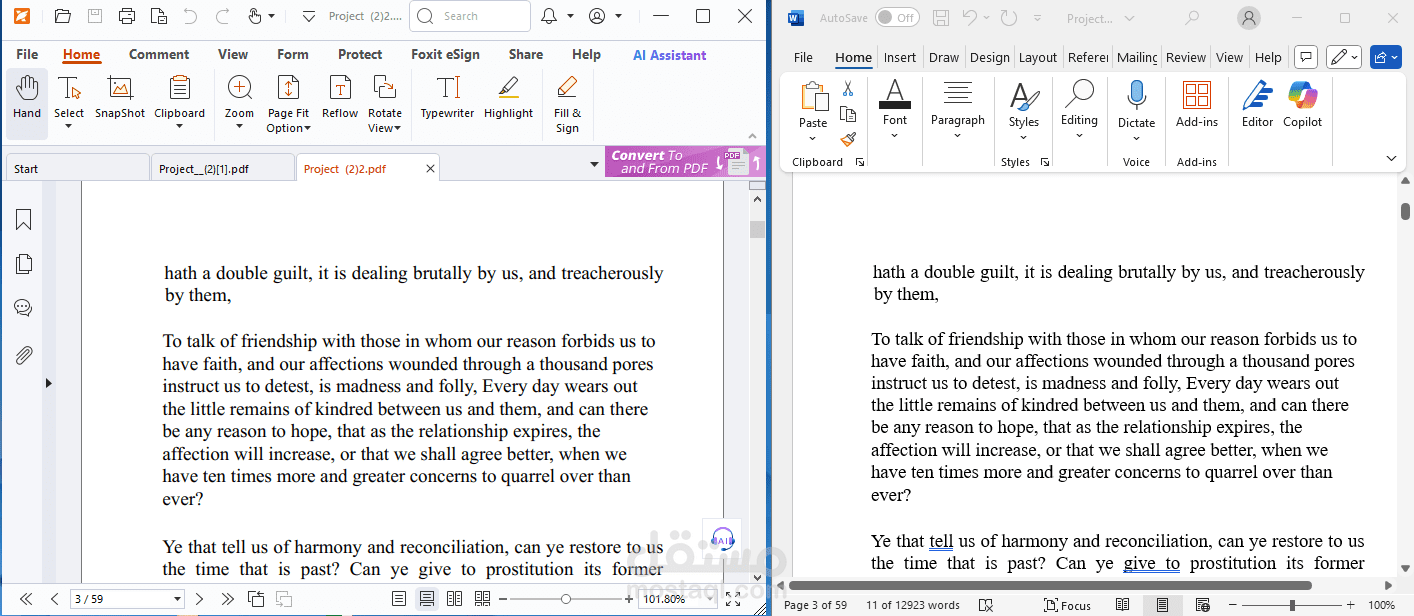The height and width of the screenshot is (616, 1414).
Task: Click the word count in Word status bar
Action: tap(911, 605)
